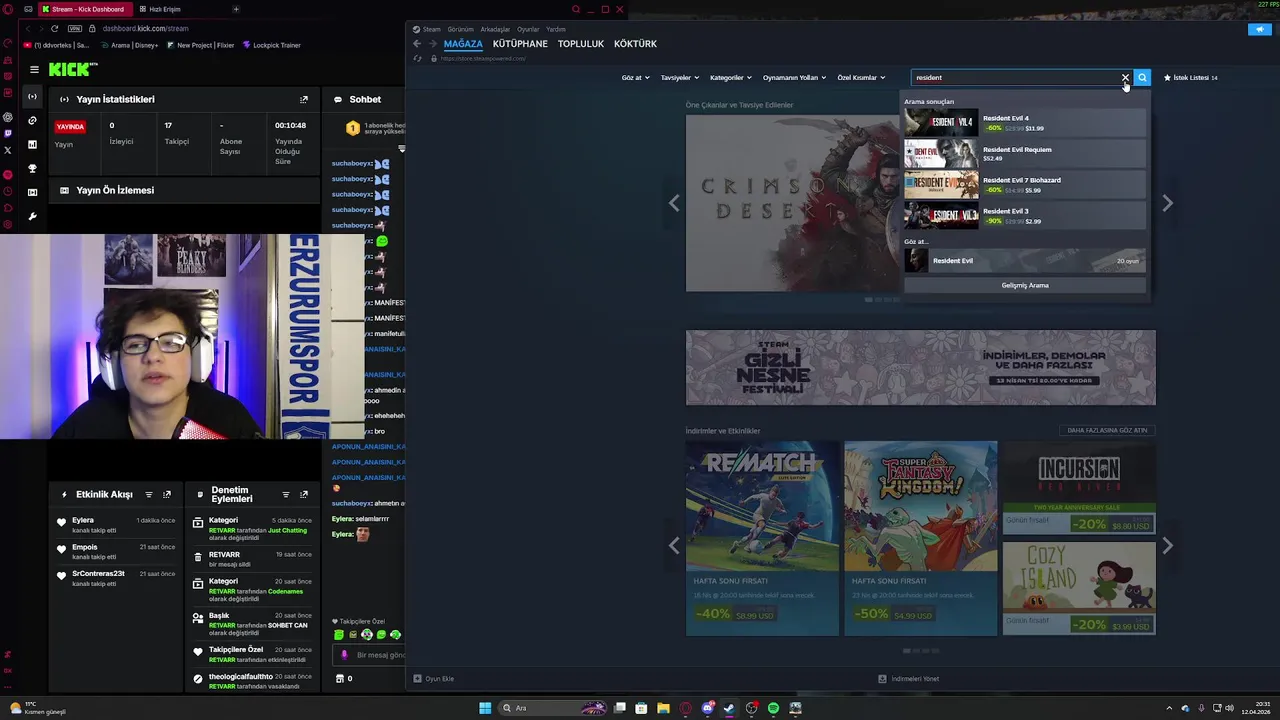Viewport: 1280px width, 720px height.
Task: Click İndirimleri Yönet at Steam bottom
Action: pyautogui.click(x=909, y=679)
